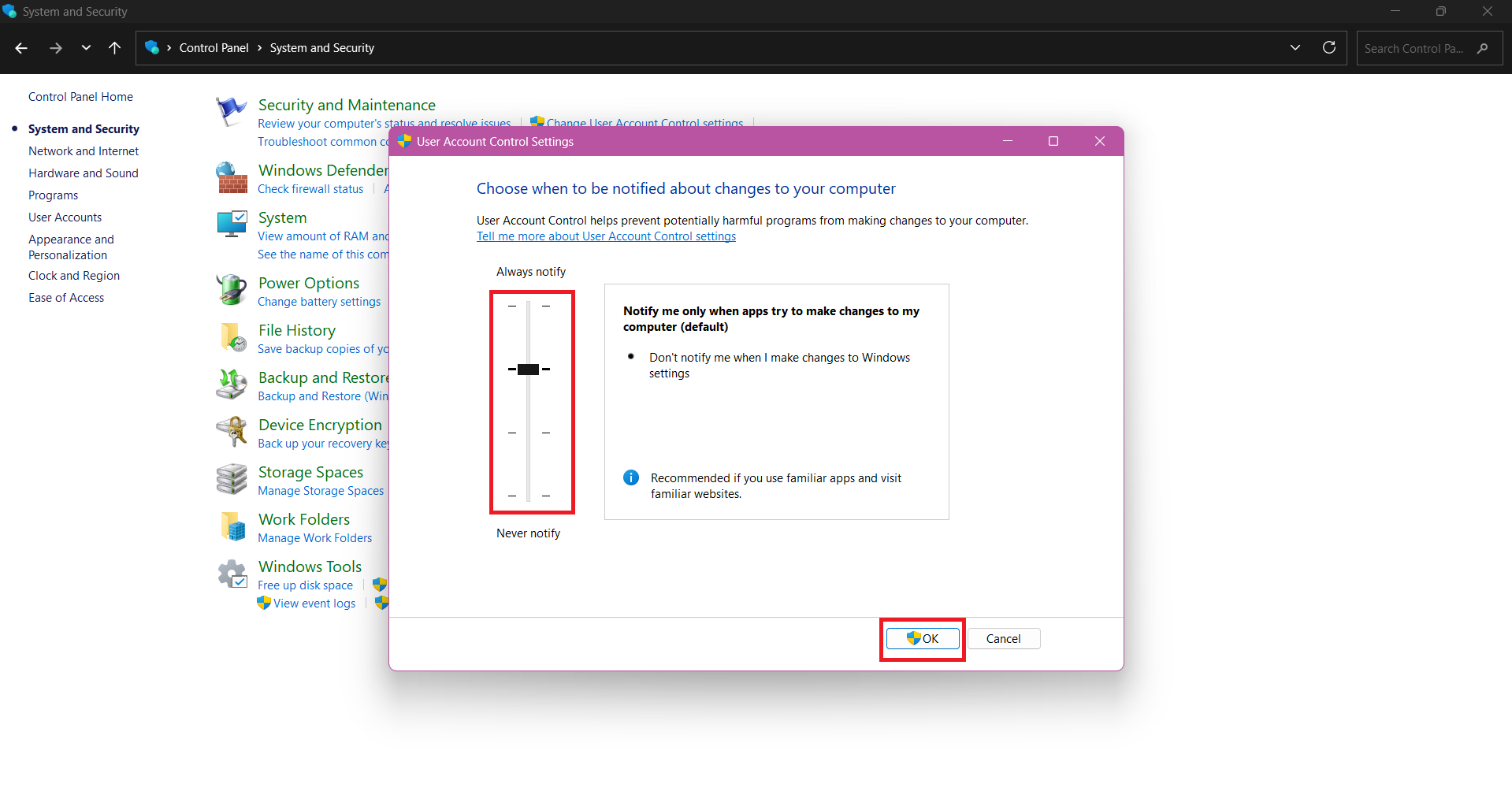The width and height of the screenshot is (1512, 795).
Task: Click the Power Options battery icon
Action: (x=232, y=290)
